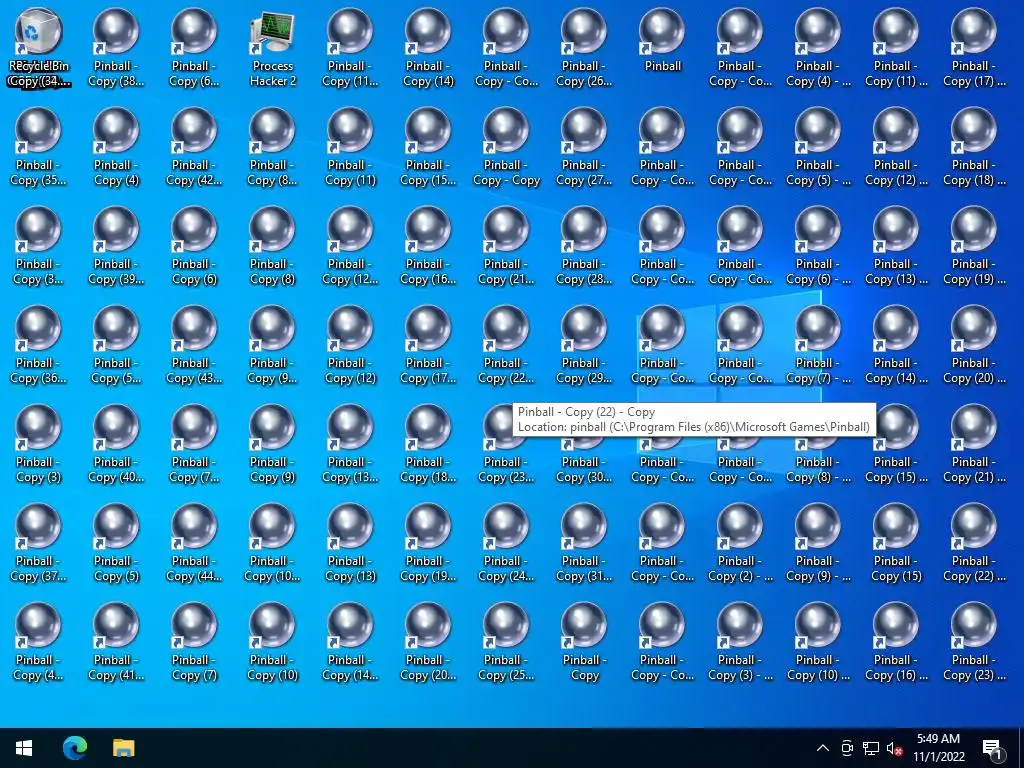Select shortcut labeled "Pinball - Copy (43..."

click(194, 346)
